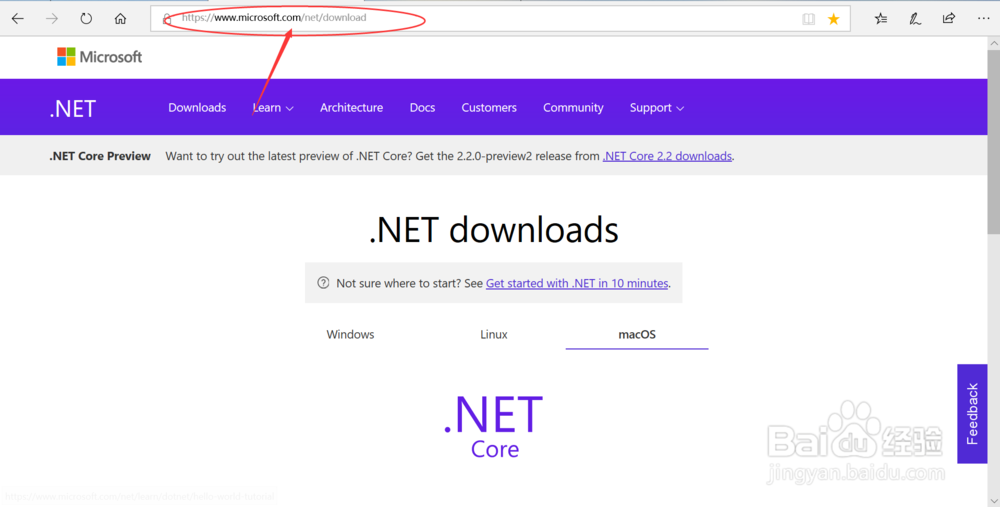The width and height of the screenshot is (1000, 507).
Task: Click the .NET brand in purple bar
Action: pyautogui.click(x=73, y=109)
